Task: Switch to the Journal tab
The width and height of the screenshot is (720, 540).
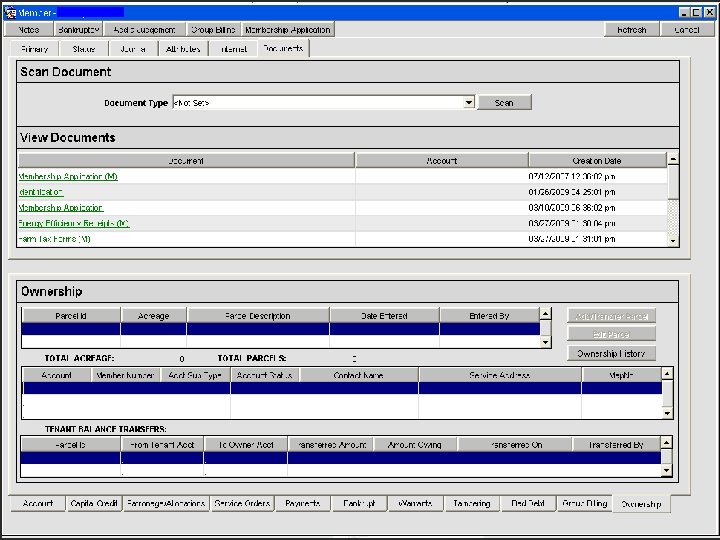Action: tap(133, 49)
